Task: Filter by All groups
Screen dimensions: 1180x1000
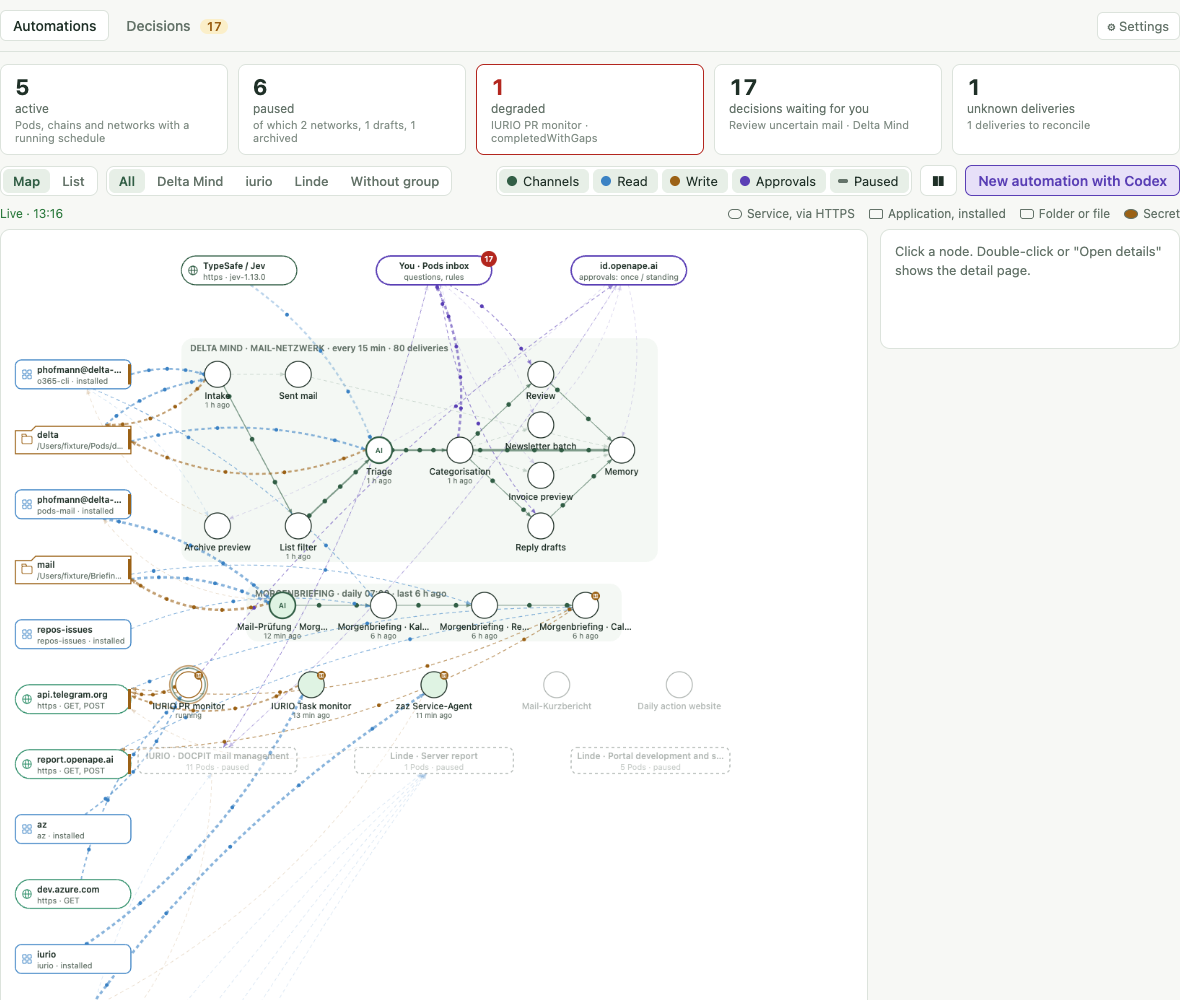Action: (127, 181)
